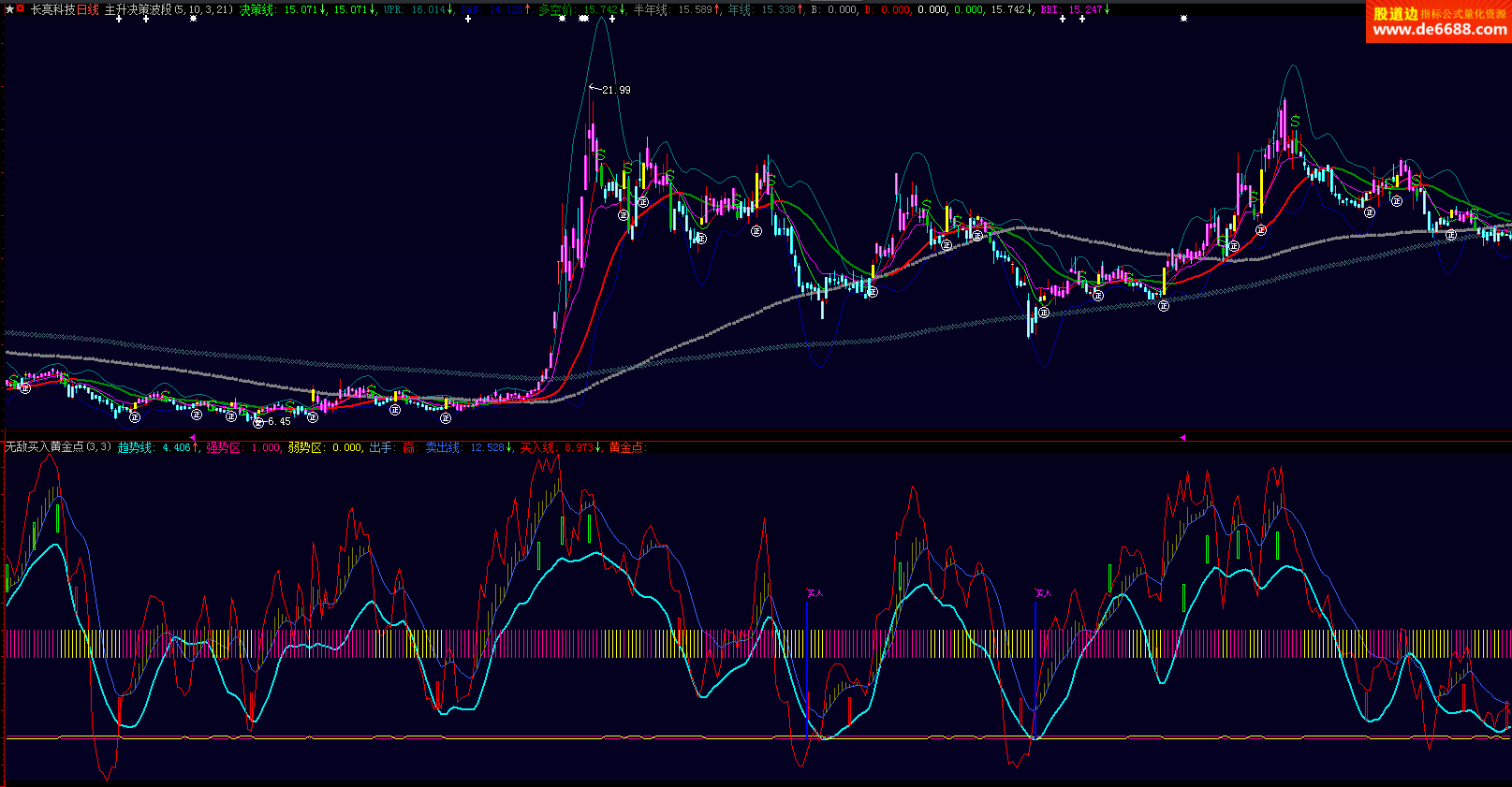
Task: Click the 6.45 low price label
Action: tap(276, 421)
